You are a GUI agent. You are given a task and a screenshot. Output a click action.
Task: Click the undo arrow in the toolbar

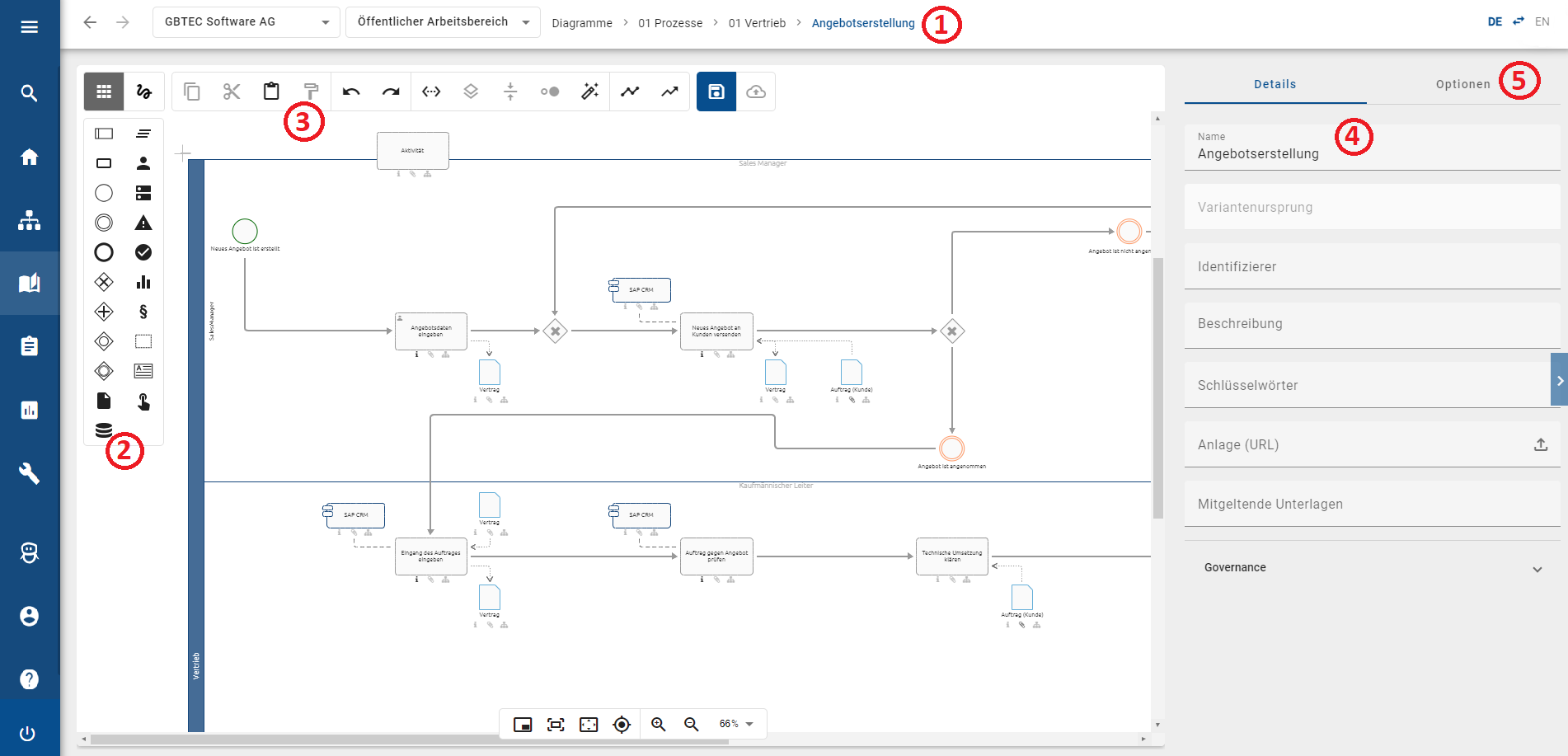click(x=351, y=92)
